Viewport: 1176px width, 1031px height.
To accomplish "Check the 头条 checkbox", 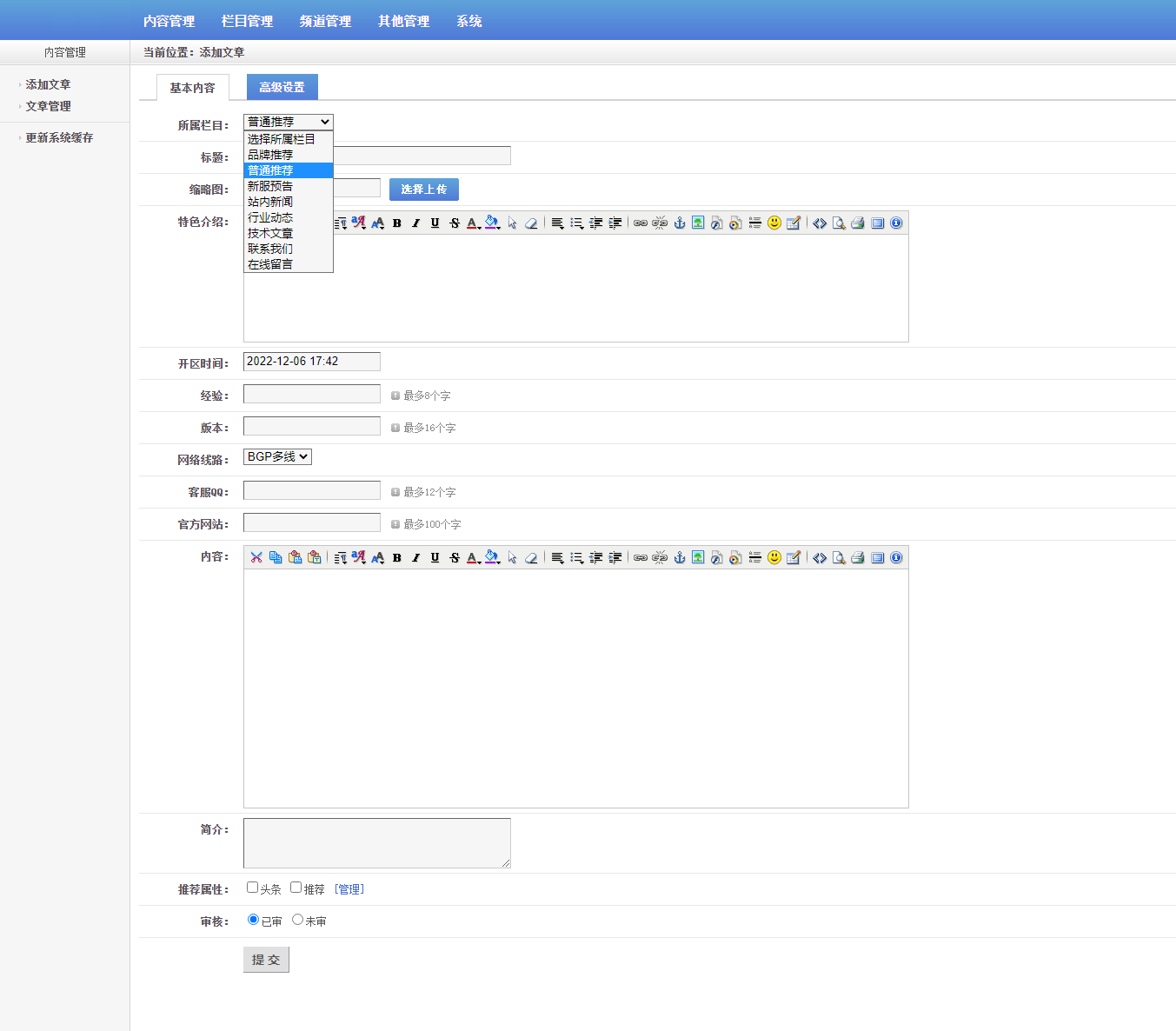I will click(253, 888).
